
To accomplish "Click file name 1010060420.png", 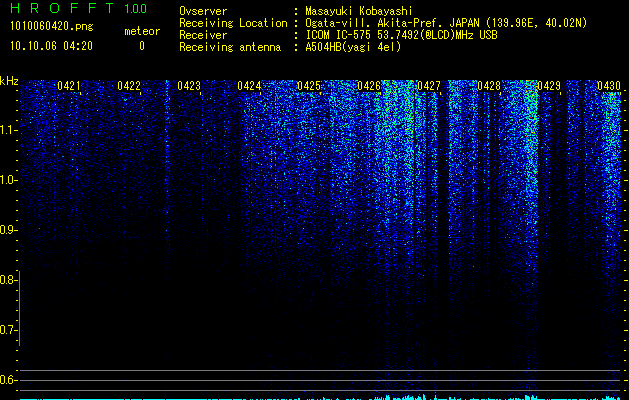I will click(52, 27).
